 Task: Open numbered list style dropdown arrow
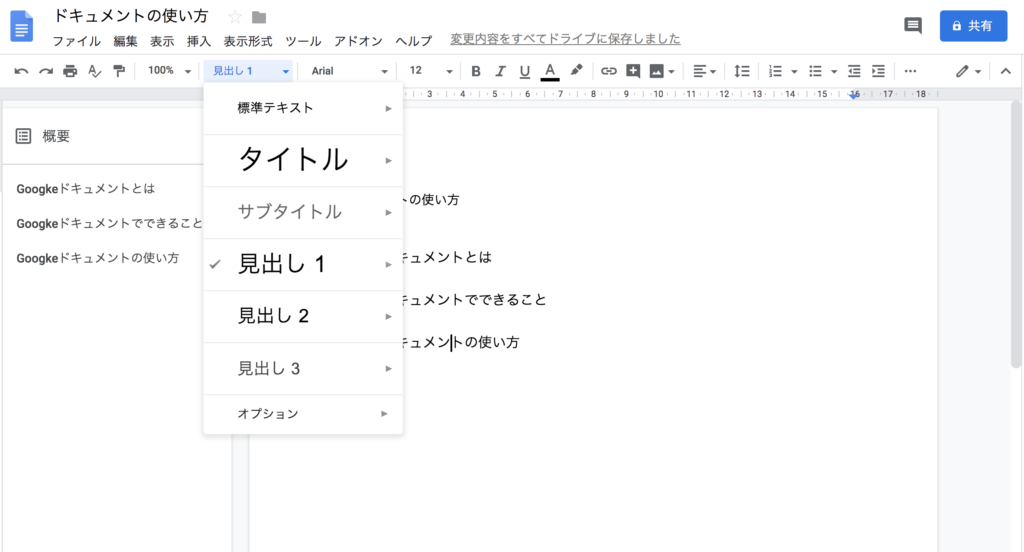[x=794, y=72]
